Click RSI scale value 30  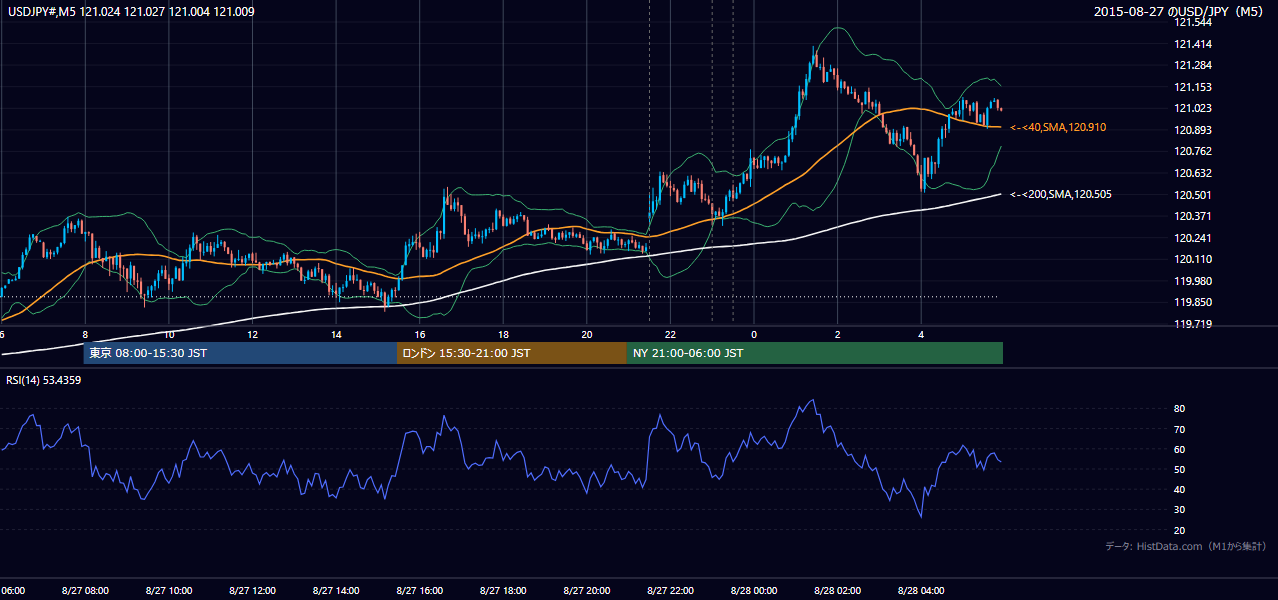pyautogui.click(x=1179, y=511)
